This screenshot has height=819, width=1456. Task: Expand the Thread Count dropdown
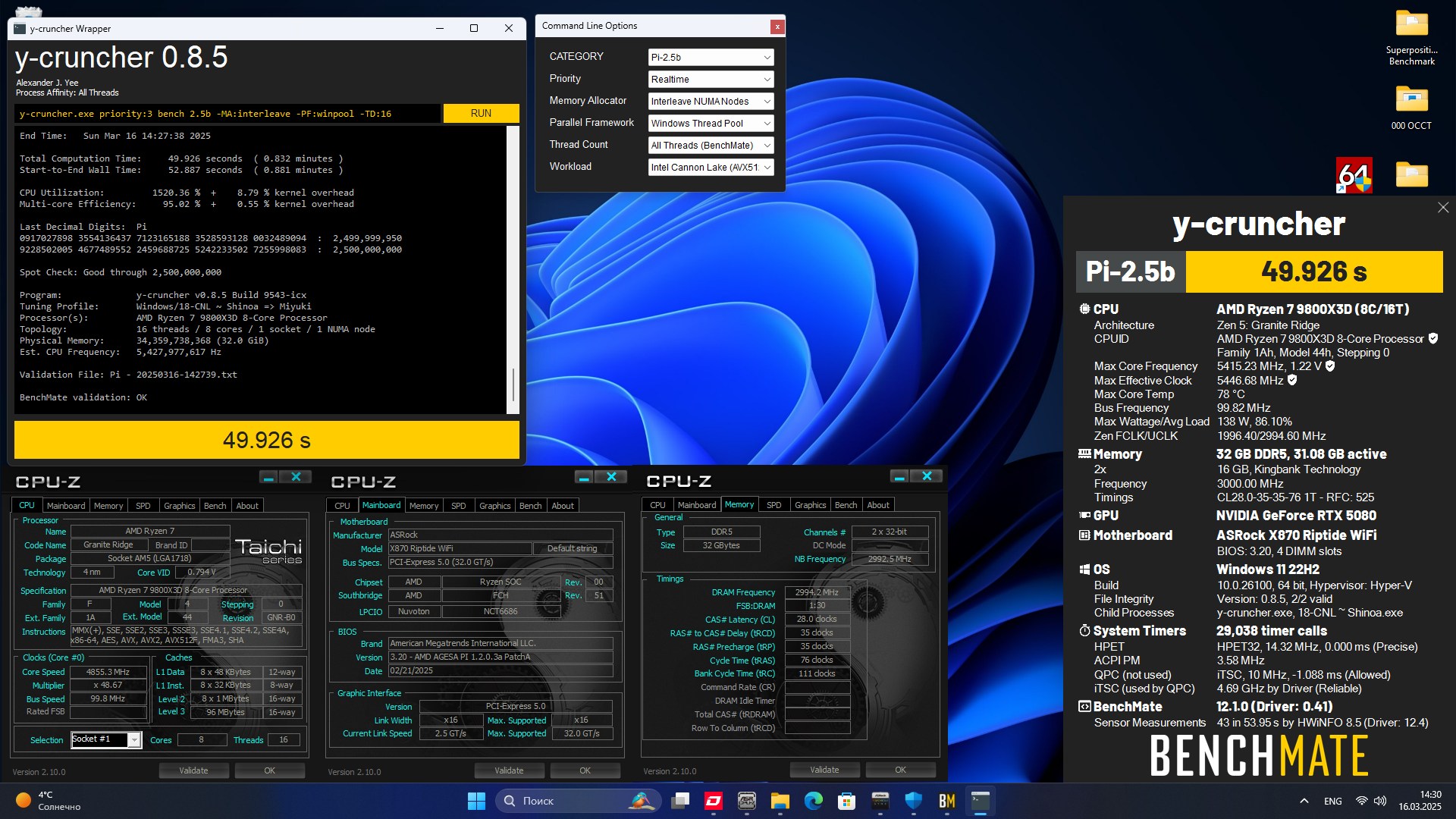coord(711,145)
